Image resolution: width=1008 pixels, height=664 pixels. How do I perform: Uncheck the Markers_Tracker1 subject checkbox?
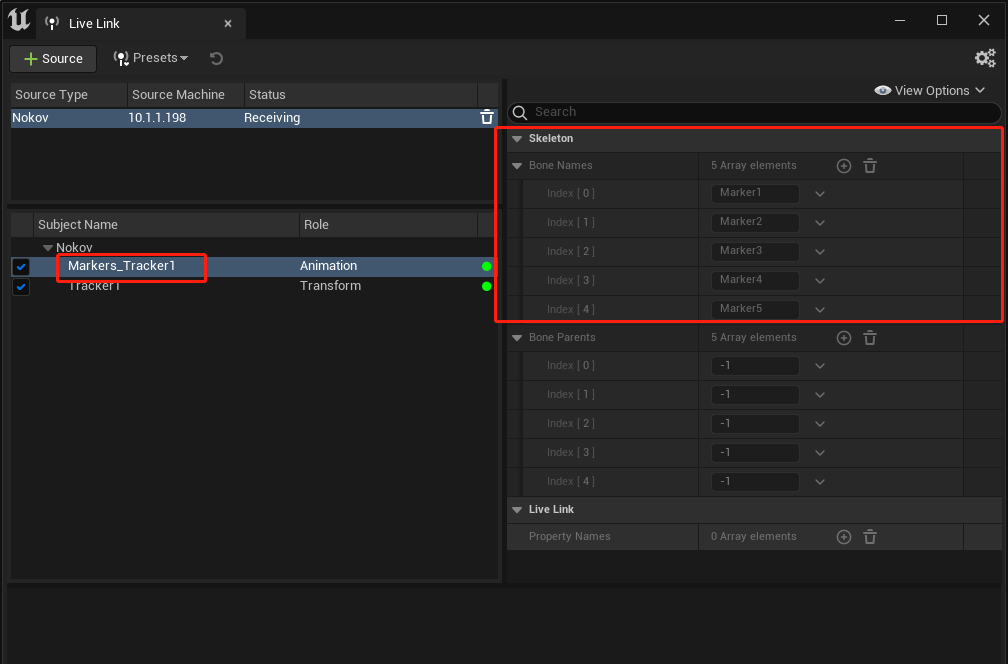21,266
